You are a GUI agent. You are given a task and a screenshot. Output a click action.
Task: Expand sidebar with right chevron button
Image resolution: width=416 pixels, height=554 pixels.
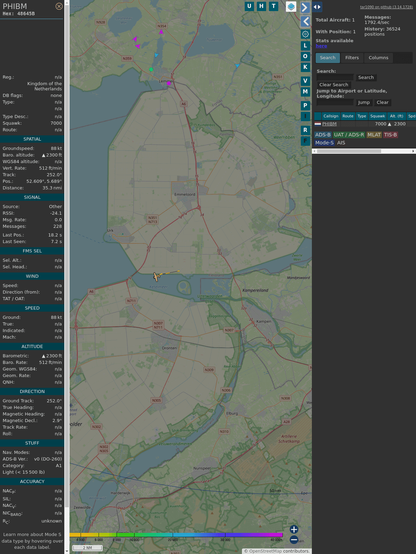pos(305,7)
